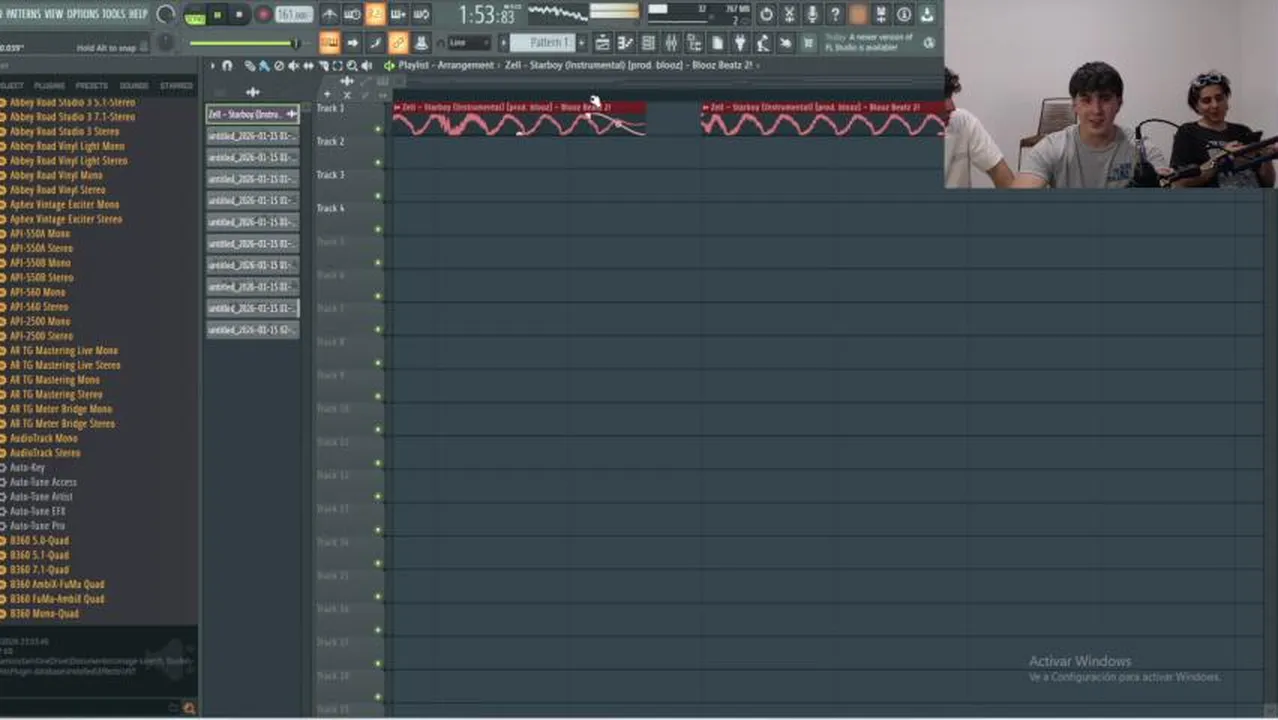Select the SOUNDS browser tab

click(133, 86)
